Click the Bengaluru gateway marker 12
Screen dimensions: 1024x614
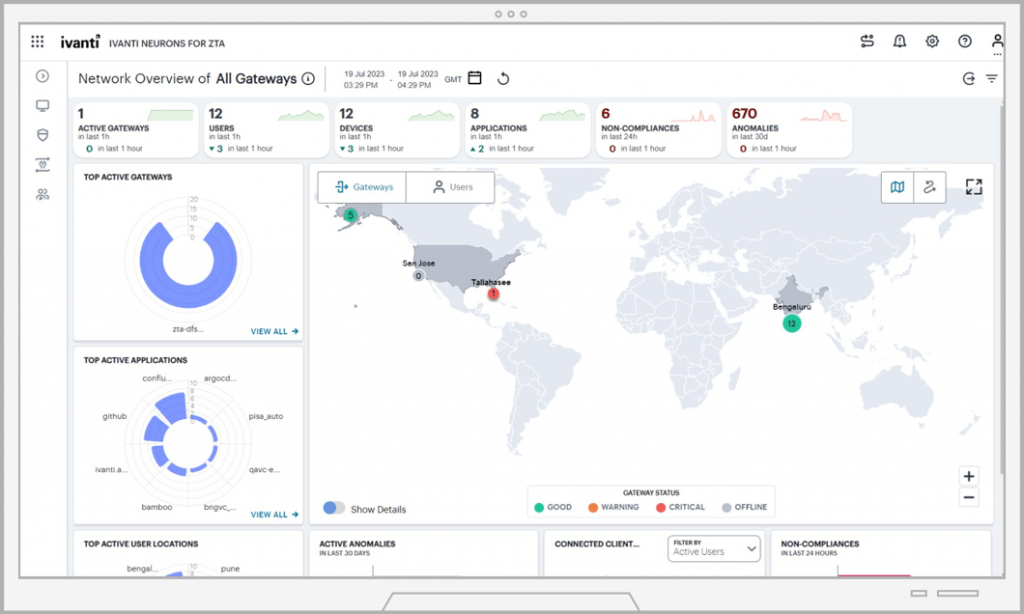pyautogui.click(x=792, y=323)
